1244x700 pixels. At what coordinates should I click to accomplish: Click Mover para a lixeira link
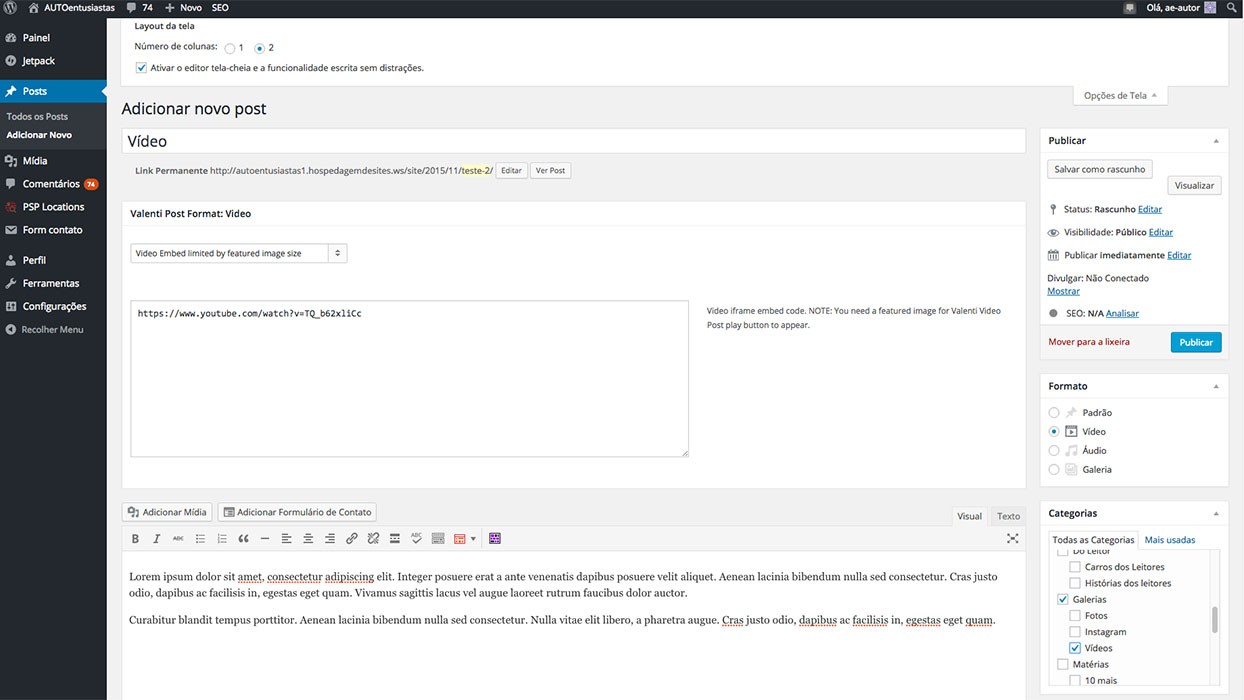coord(1088,342)
